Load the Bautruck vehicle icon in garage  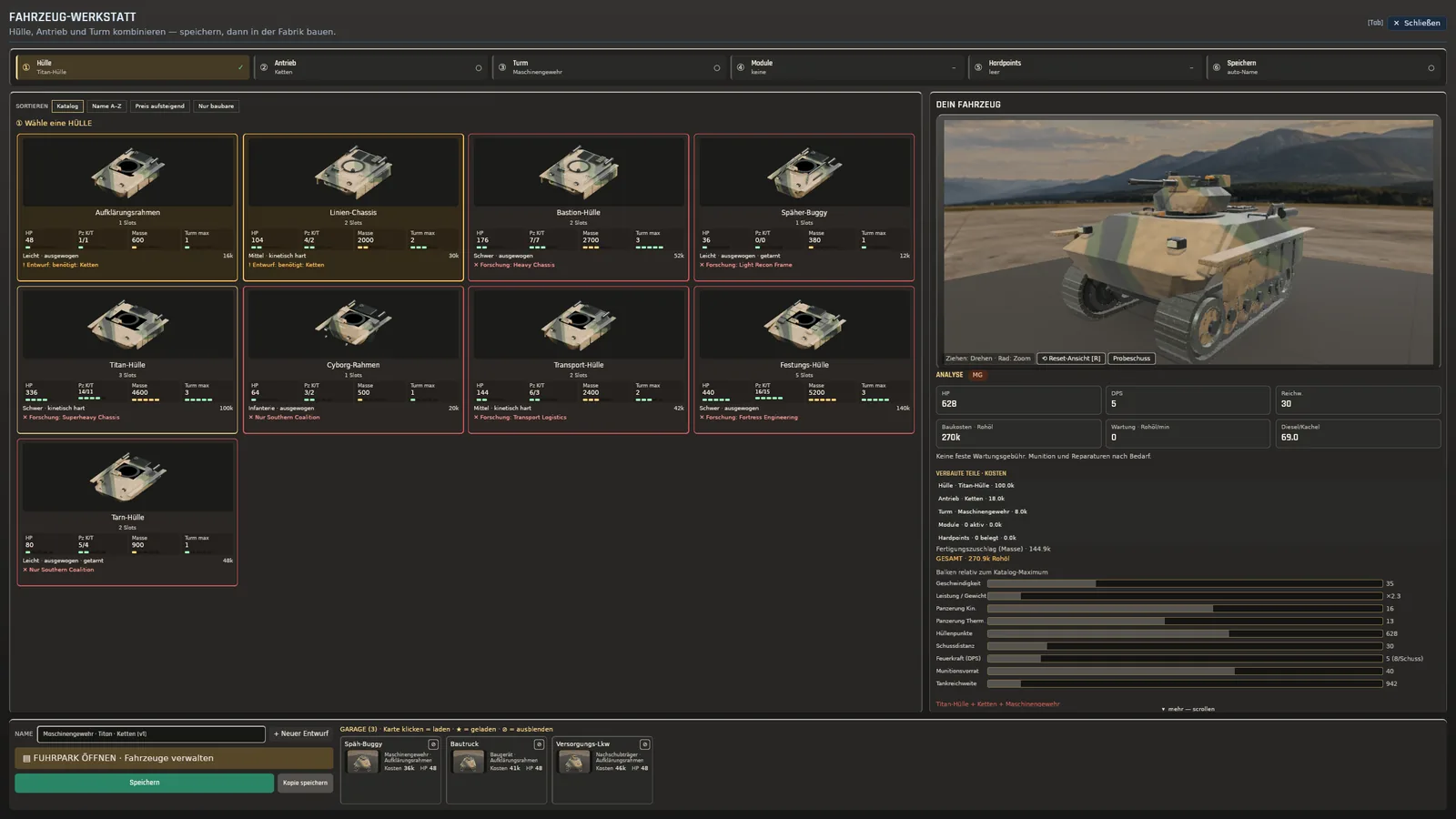[x=468, y=763]
